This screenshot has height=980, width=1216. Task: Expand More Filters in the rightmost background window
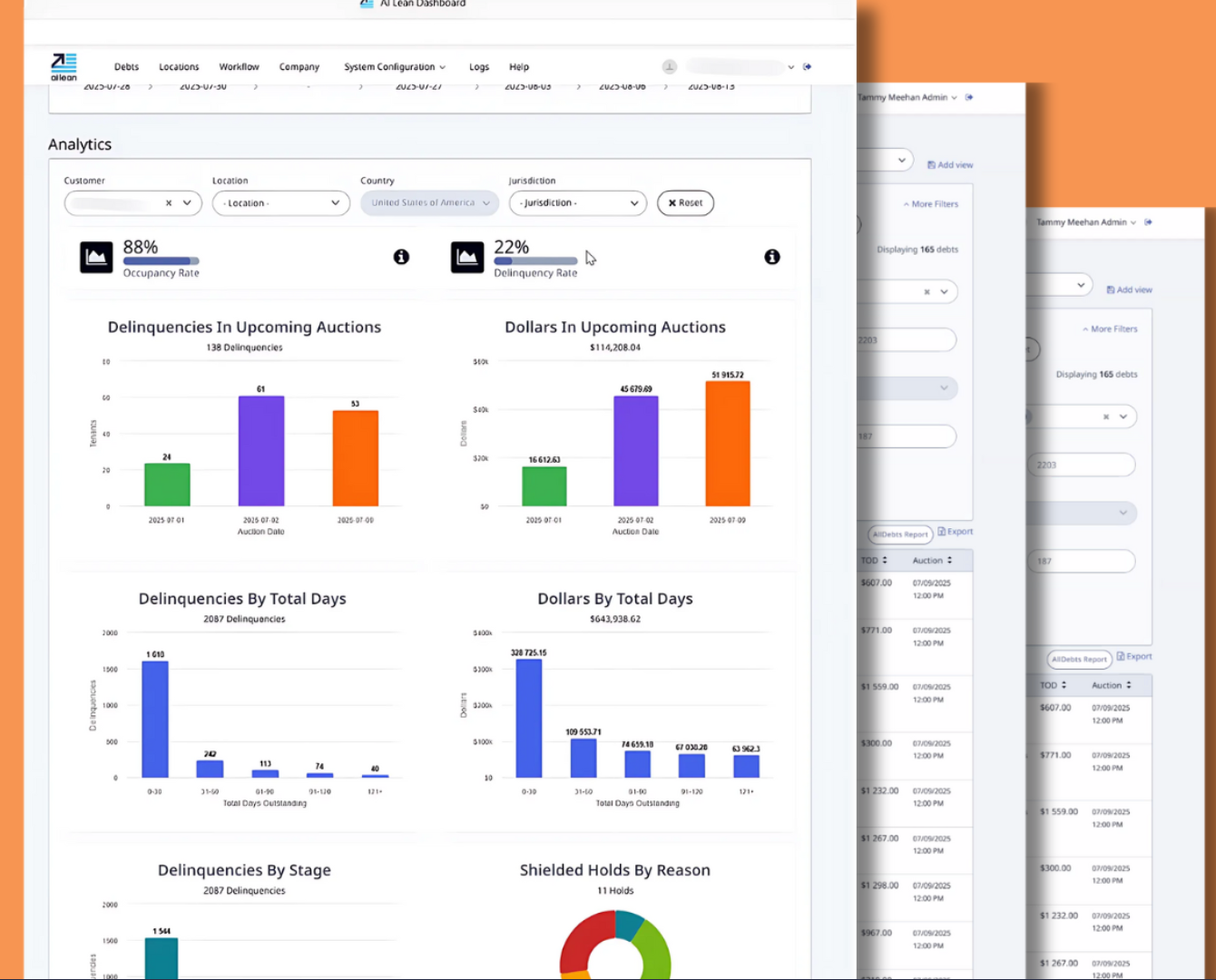(x=1111, y=329)
